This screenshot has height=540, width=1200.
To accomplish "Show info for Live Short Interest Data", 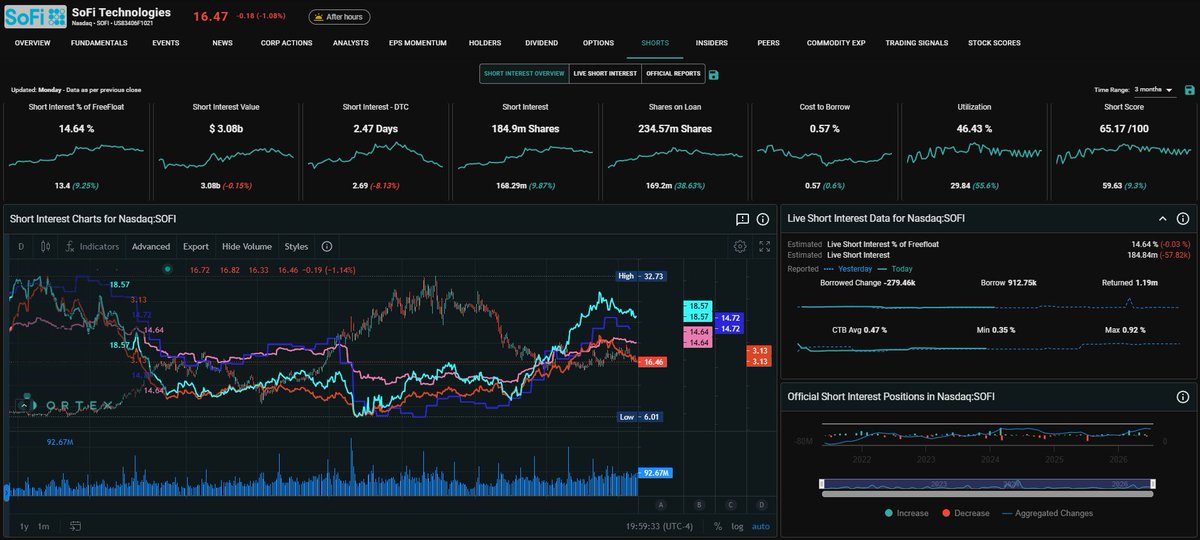I will [1183, 218].
